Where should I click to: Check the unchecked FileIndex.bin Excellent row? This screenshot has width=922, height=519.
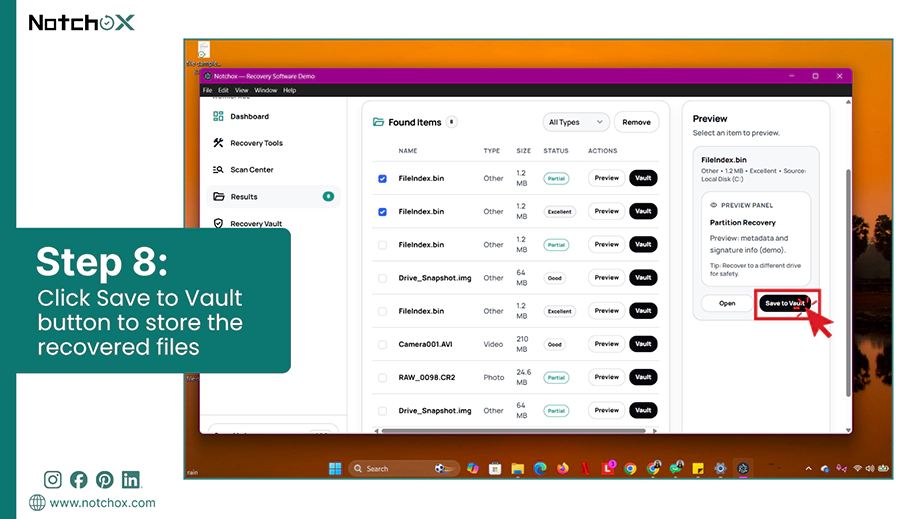click(382, 312)
